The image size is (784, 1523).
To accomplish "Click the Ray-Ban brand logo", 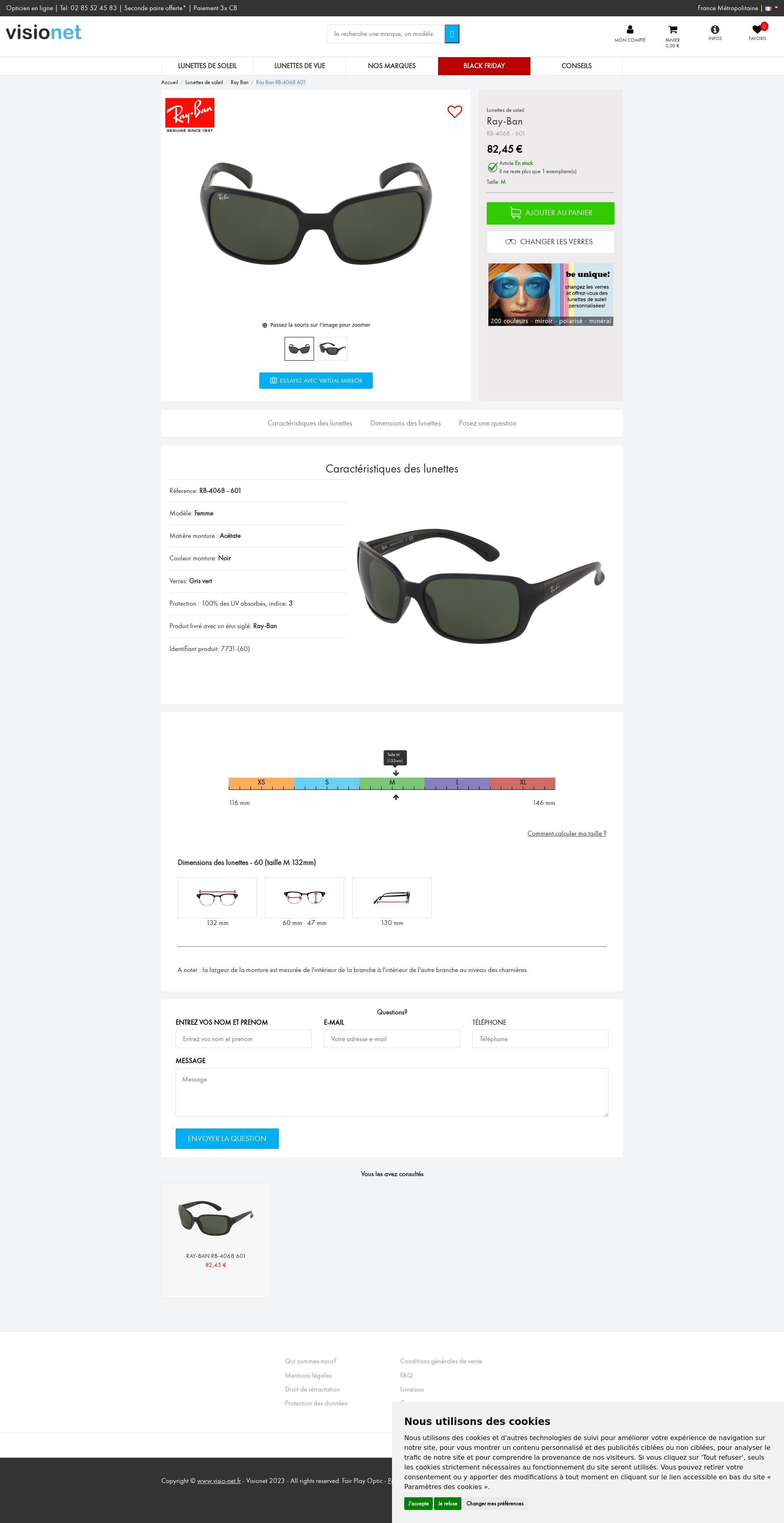I will click(x=190, y=115).
